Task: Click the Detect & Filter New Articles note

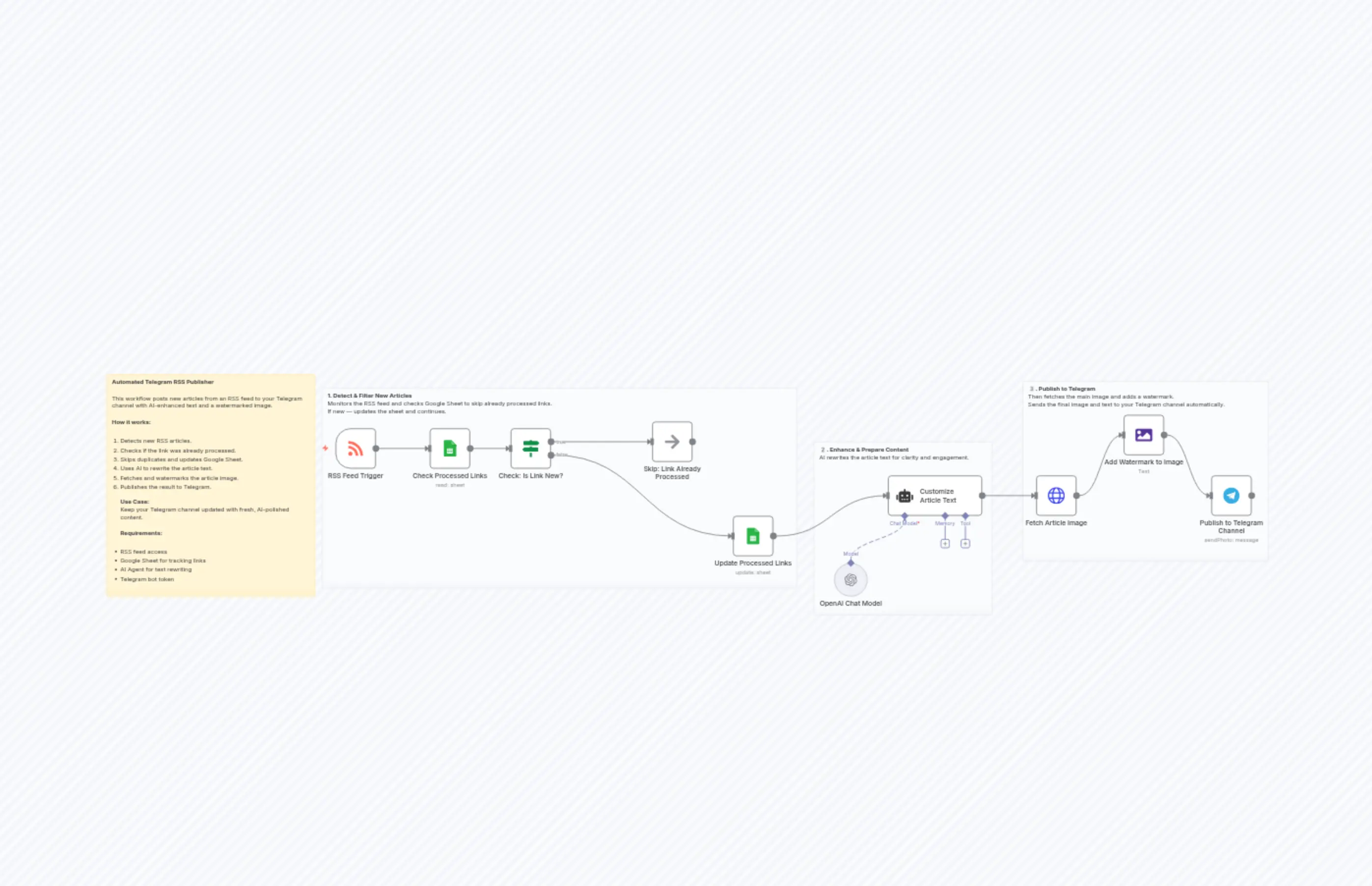Action: pyautogui.click(x=369, y=396)
